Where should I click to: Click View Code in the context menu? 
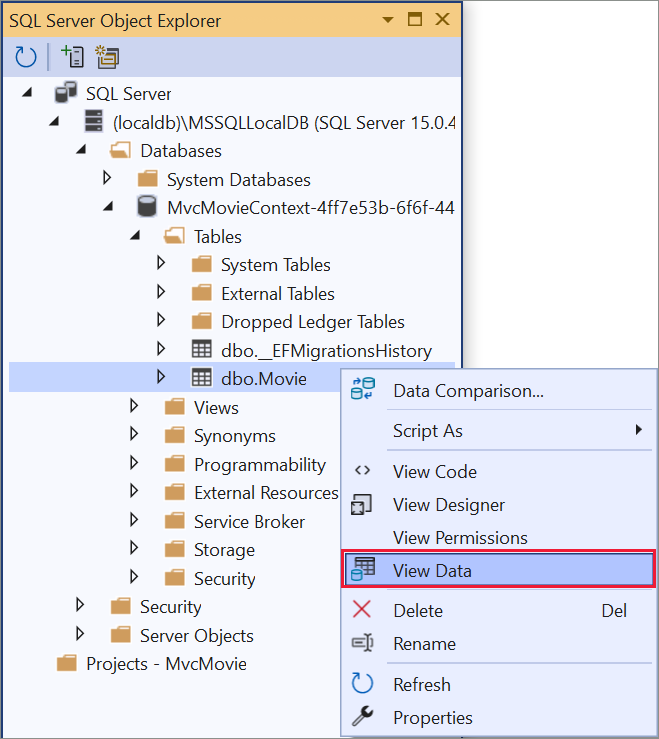click(x=435, y=472)
